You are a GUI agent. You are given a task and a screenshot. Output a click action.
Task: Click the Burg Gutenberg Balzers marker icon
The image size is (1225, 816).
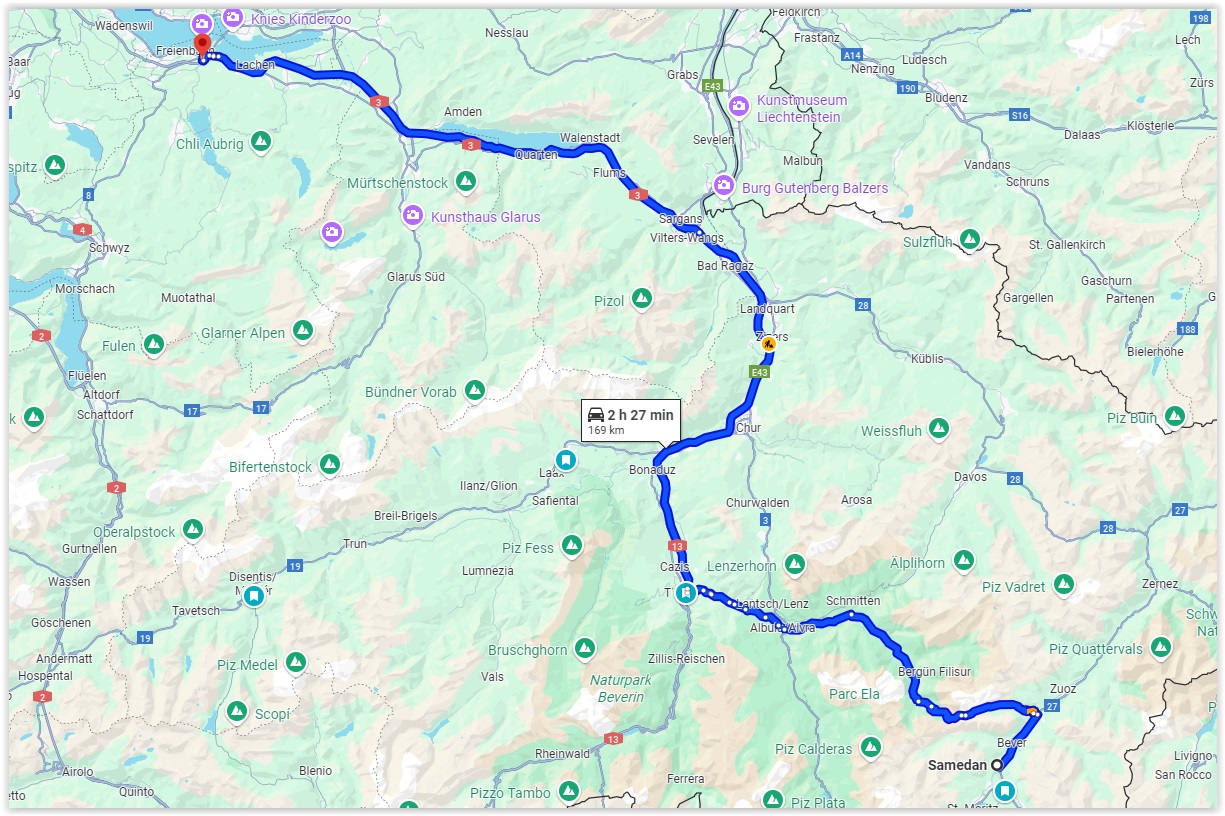coord(725,185)
